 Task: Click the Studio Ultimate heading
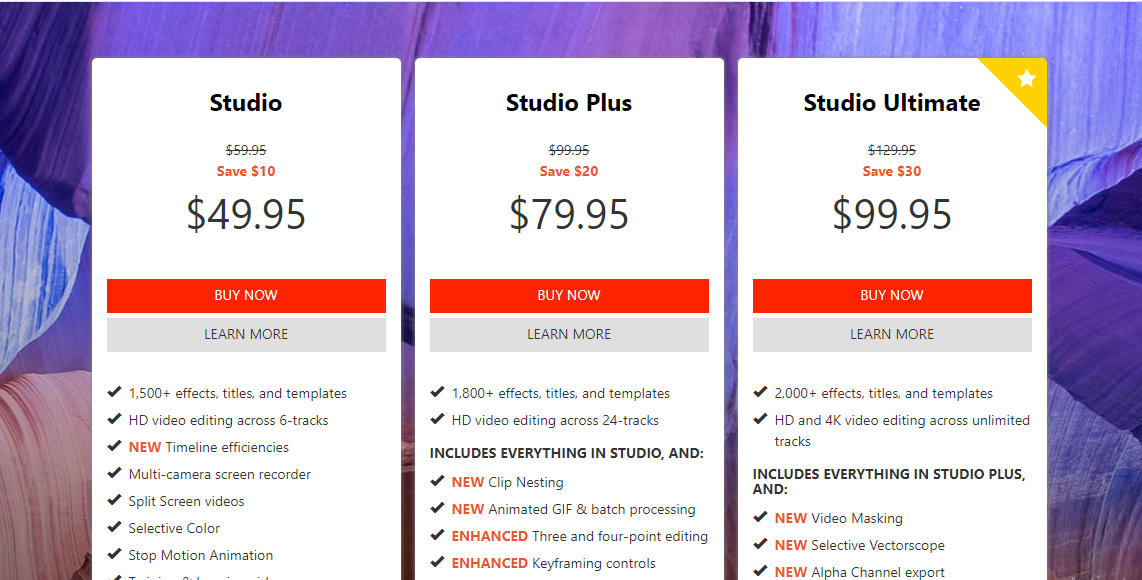(891, 103)
